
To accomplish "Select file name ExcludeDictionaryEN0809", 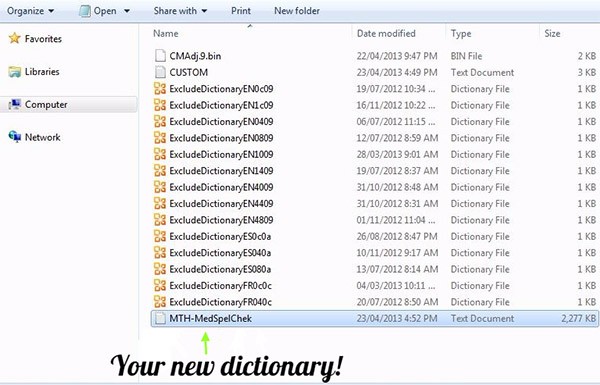I will 221,138.
